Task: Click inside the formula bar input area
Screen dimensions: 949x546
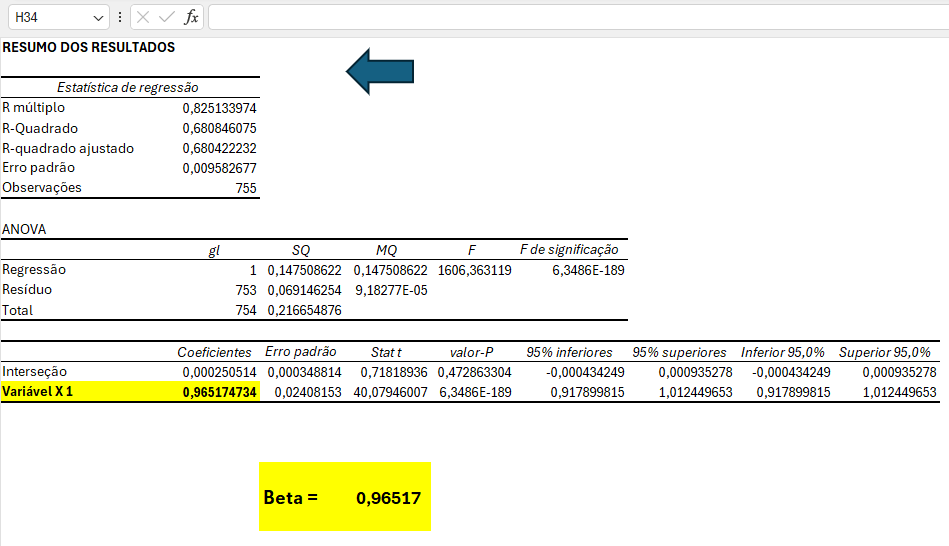Action: pos(570,18)
